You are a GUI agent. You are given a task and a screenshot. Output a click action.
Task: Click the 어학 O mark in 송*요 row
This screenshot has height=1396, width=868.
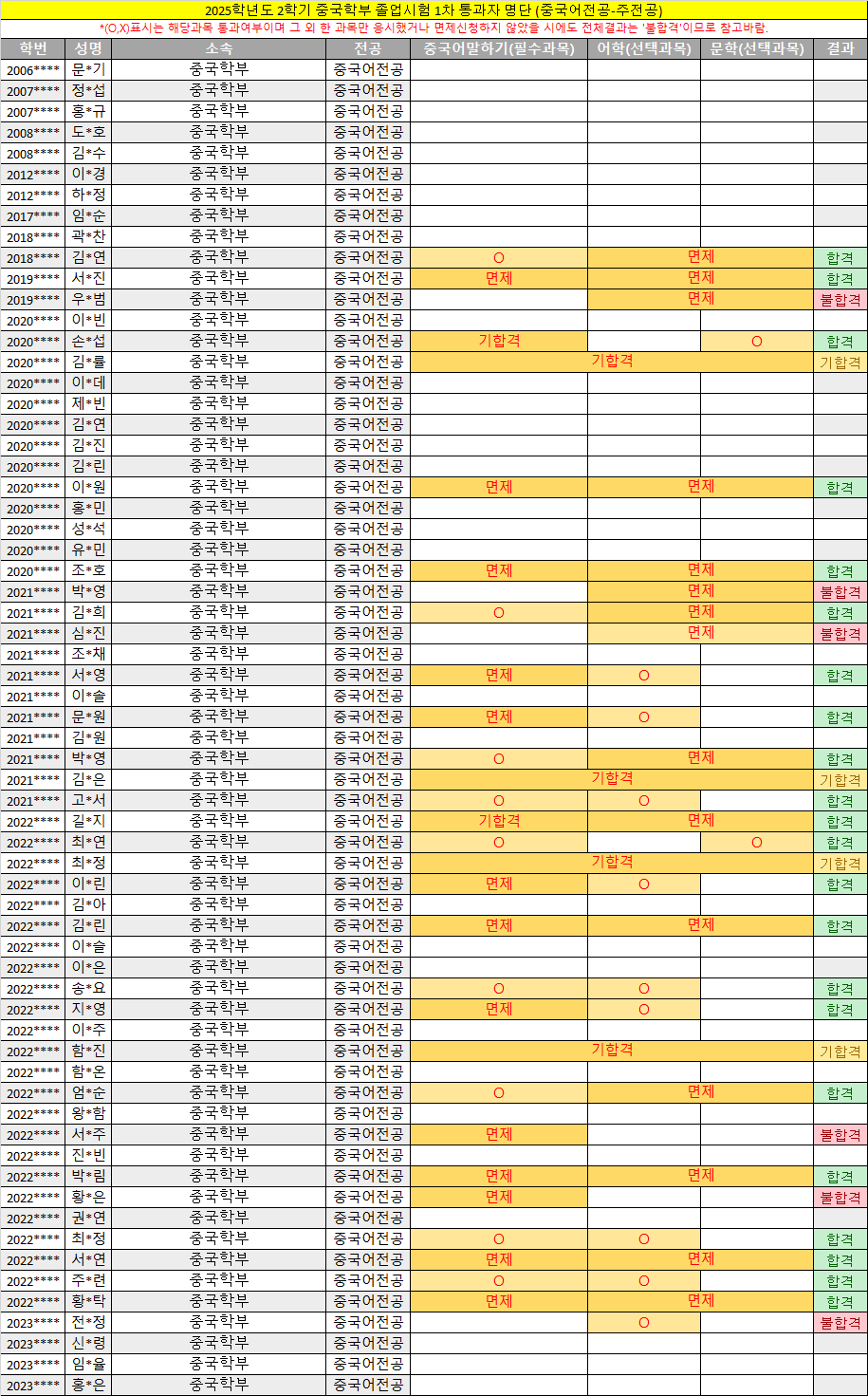pyautogui.click(x=643, y=988)
